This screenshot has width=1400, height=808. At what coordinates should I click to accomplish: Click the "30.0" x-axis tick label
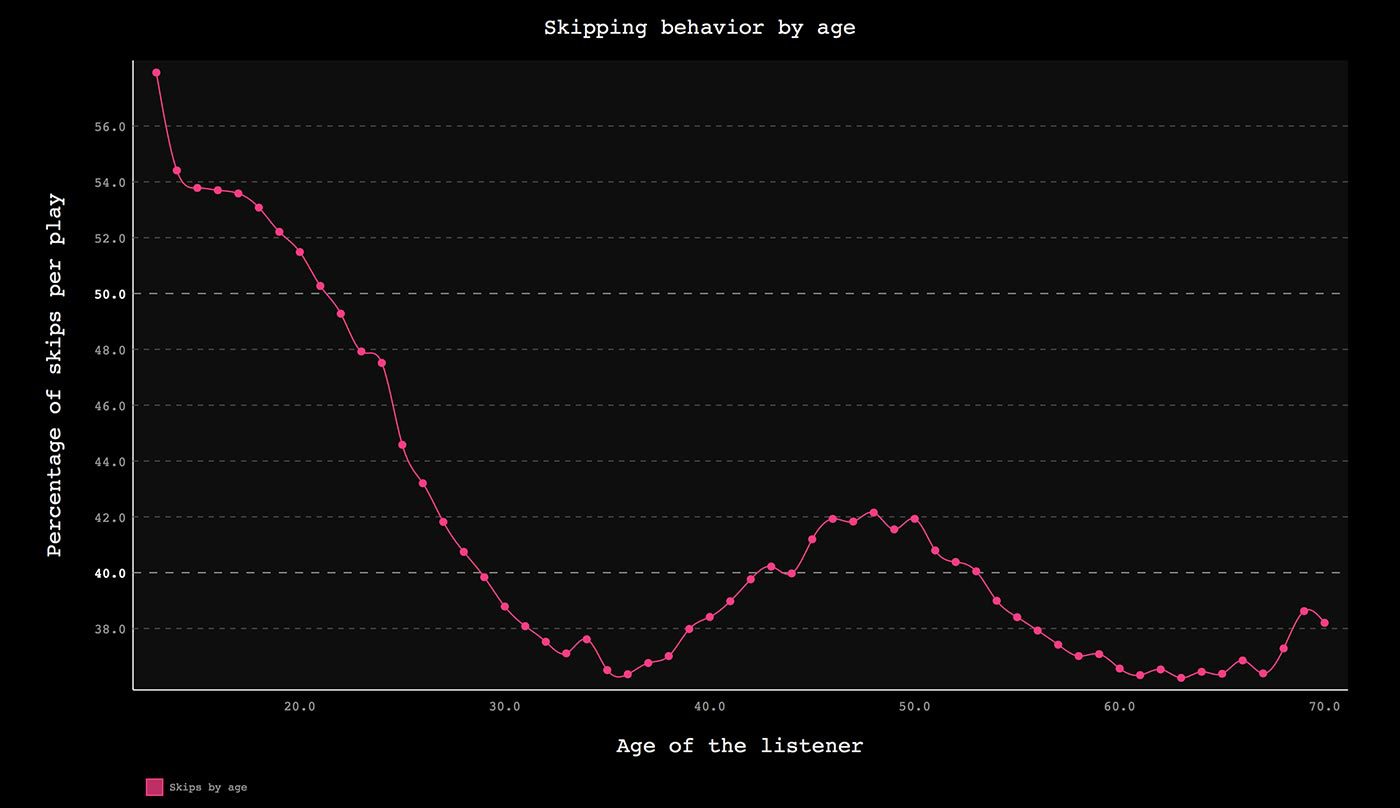(505, 707)
